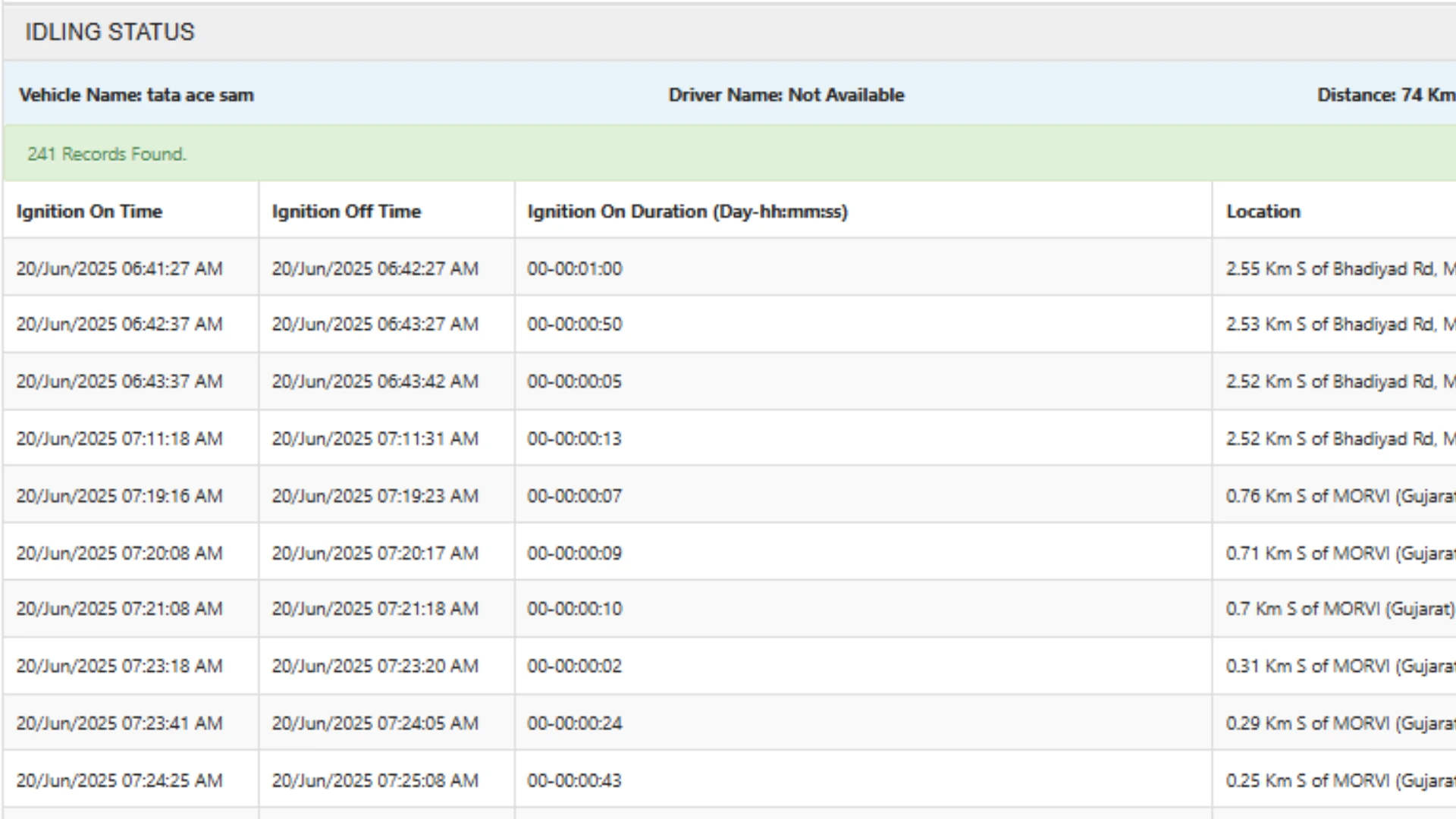This screenshot has height=819, width=1456.
Task: Select ignition on time 07:24:25 AM cell
Action: (x=120, y=780)
